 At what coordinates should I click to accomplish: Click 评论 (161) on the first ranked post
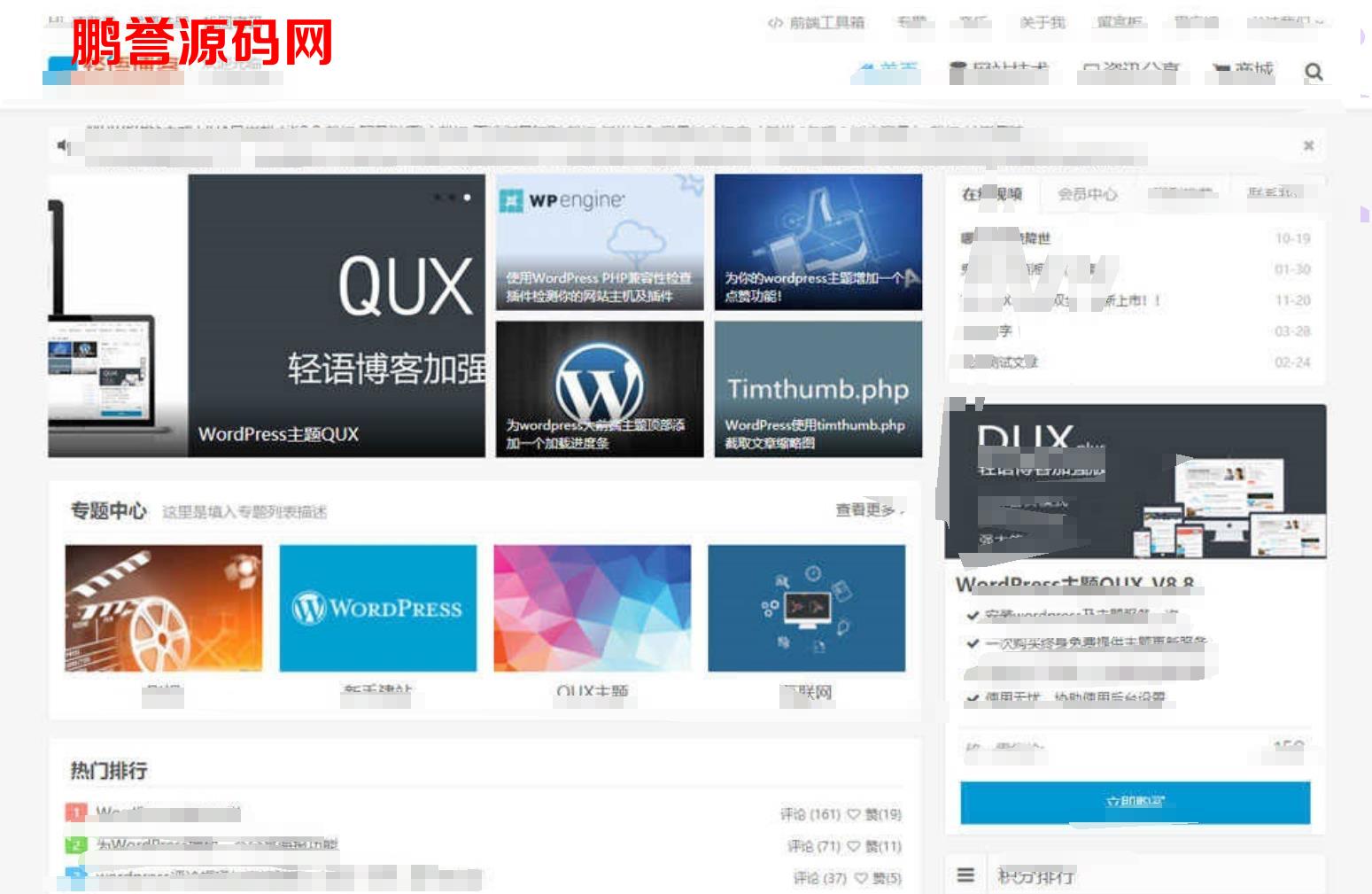click(810, 814)
